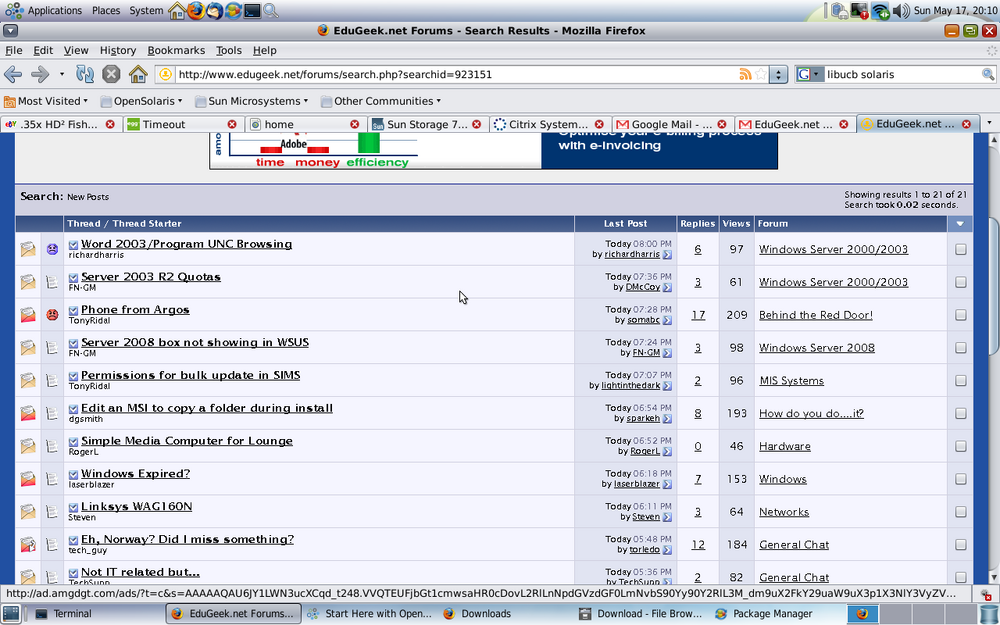Open the dropdown arrow in the Forum header column
This screenshot has height=625, width=1000.
click(x=960, y=223)
